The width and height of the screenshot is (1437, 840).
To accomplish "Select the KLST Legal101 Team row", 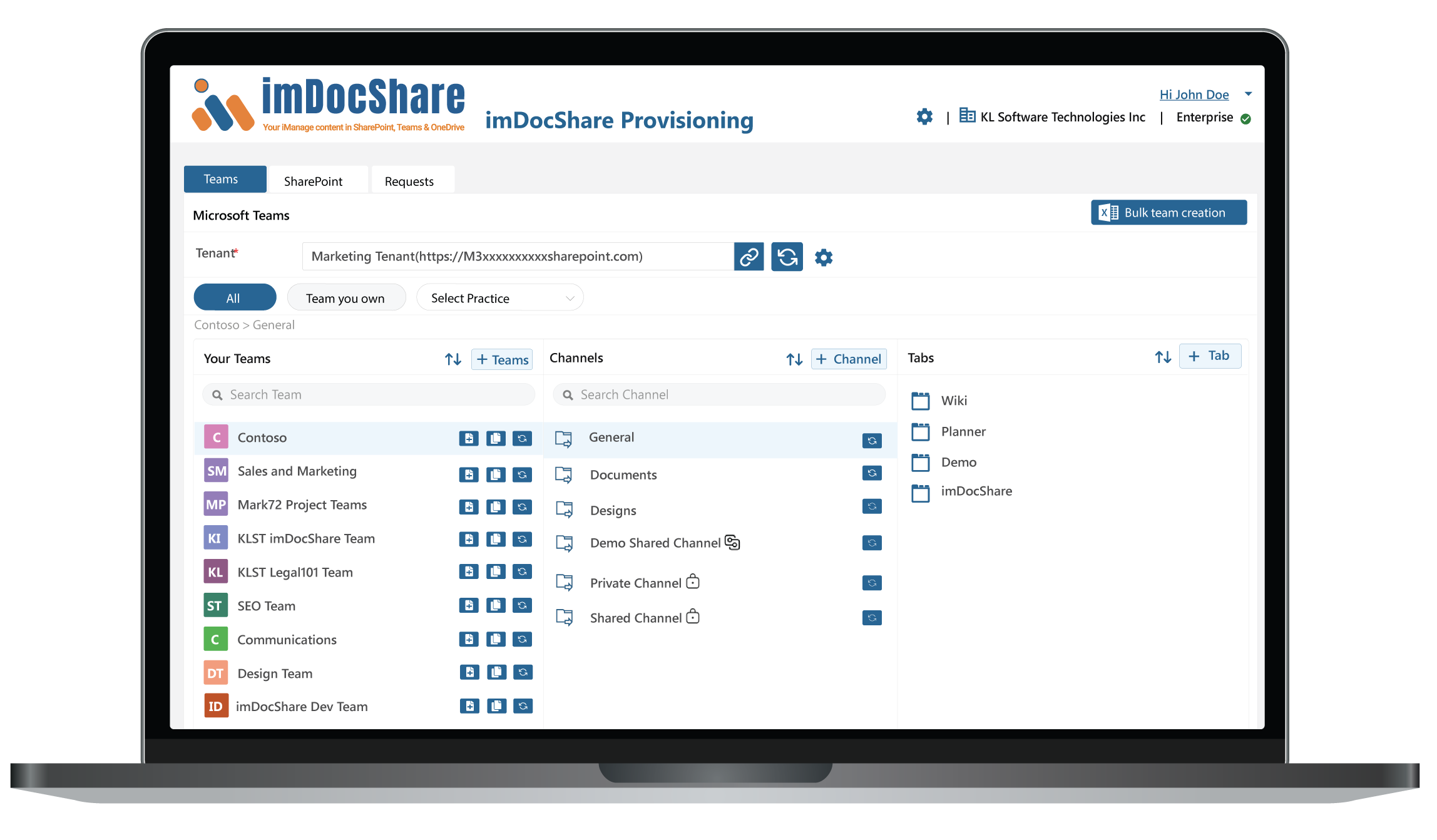I will click(369, 572).
